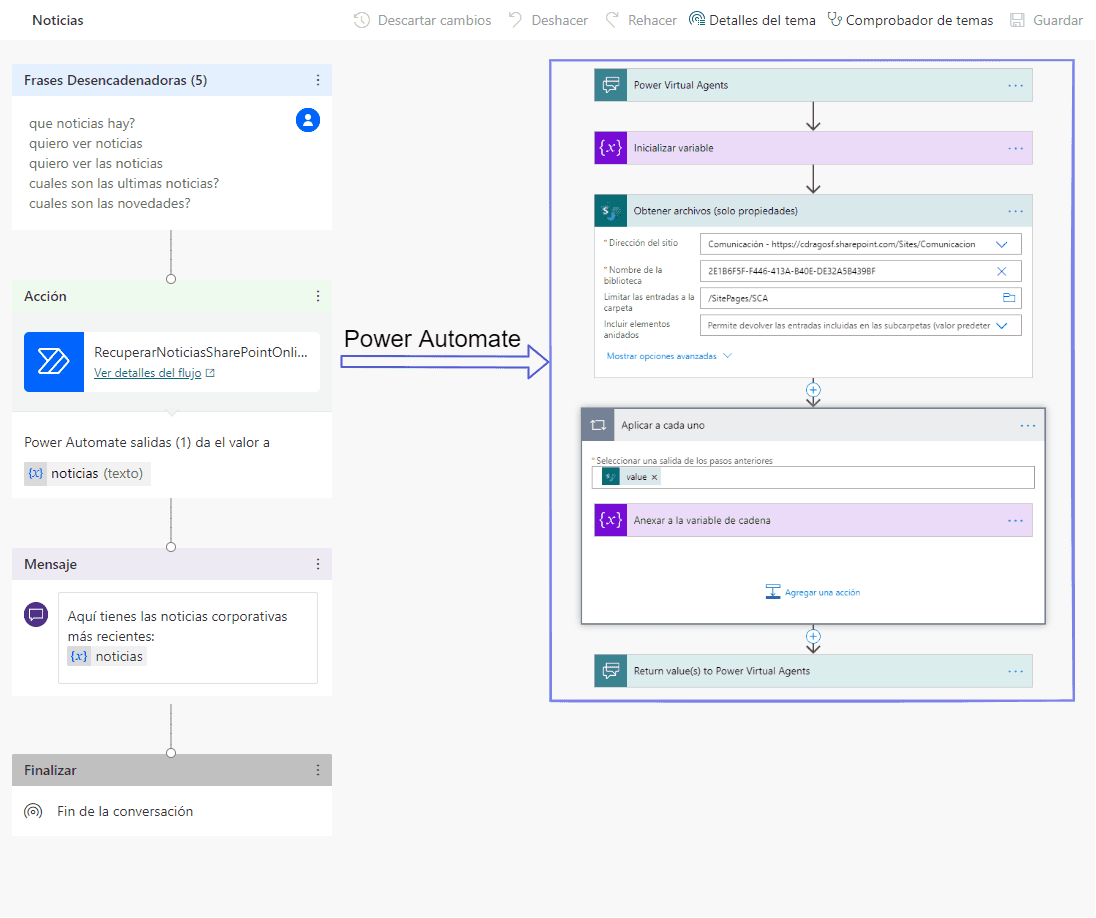This screenshot has width=1096, height=918.
Task: Click the Power Automate flow icon in Acción
Action: click(x=54, y=361)
